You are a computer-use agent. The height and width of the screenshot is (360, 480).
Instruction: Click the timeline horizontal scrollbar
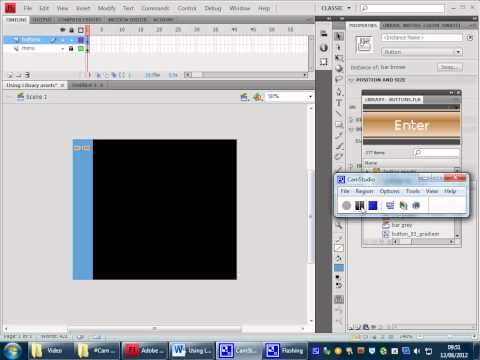coord(245,75)
